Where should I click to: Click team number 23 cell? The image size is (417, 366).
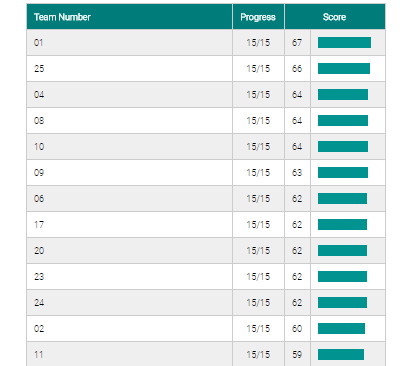pos(129,276)
